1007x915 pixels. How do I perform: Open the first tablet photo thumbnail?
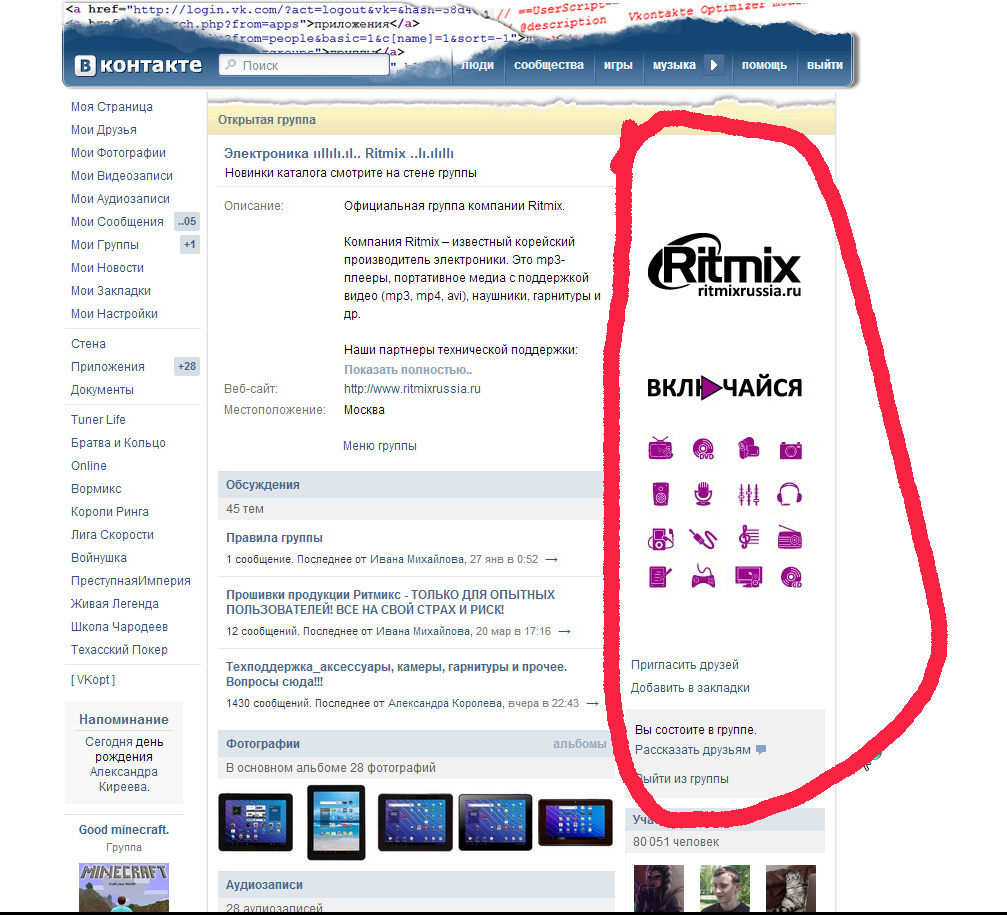coord(256,823)
